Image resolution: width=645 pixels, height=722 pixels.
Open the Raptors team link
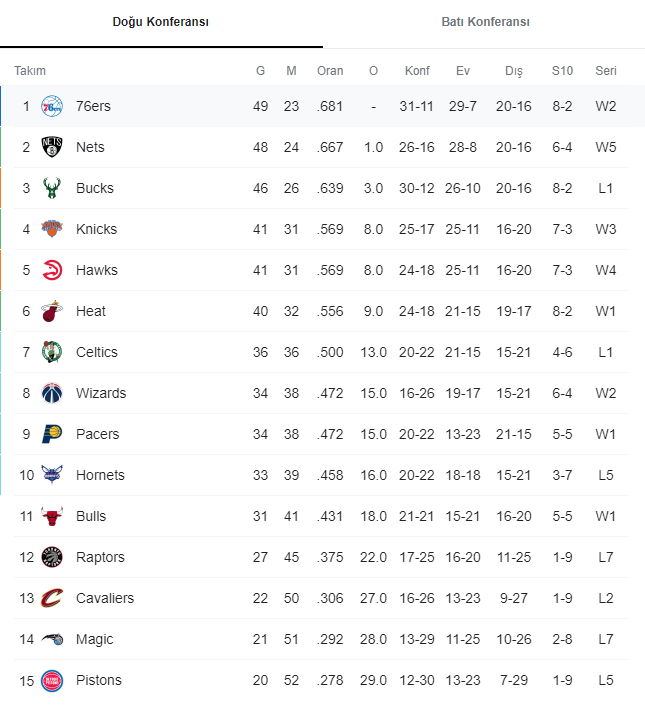click(100, 557)
